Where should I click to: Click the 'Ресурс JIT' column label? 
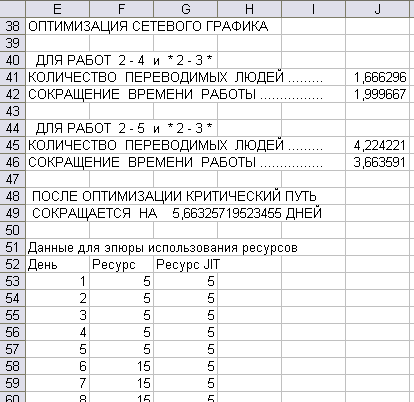click(x=188, y=265)
